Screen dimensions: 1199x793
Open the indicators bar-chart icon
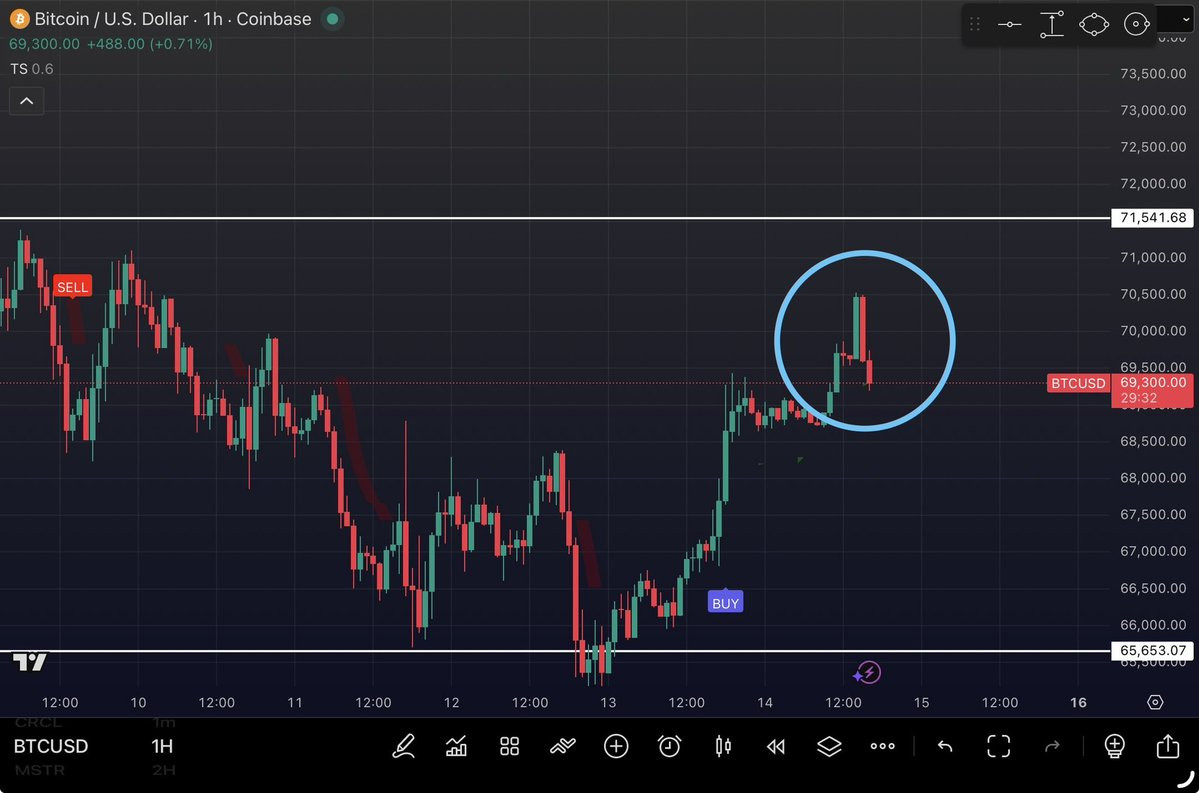coord(457,746)
